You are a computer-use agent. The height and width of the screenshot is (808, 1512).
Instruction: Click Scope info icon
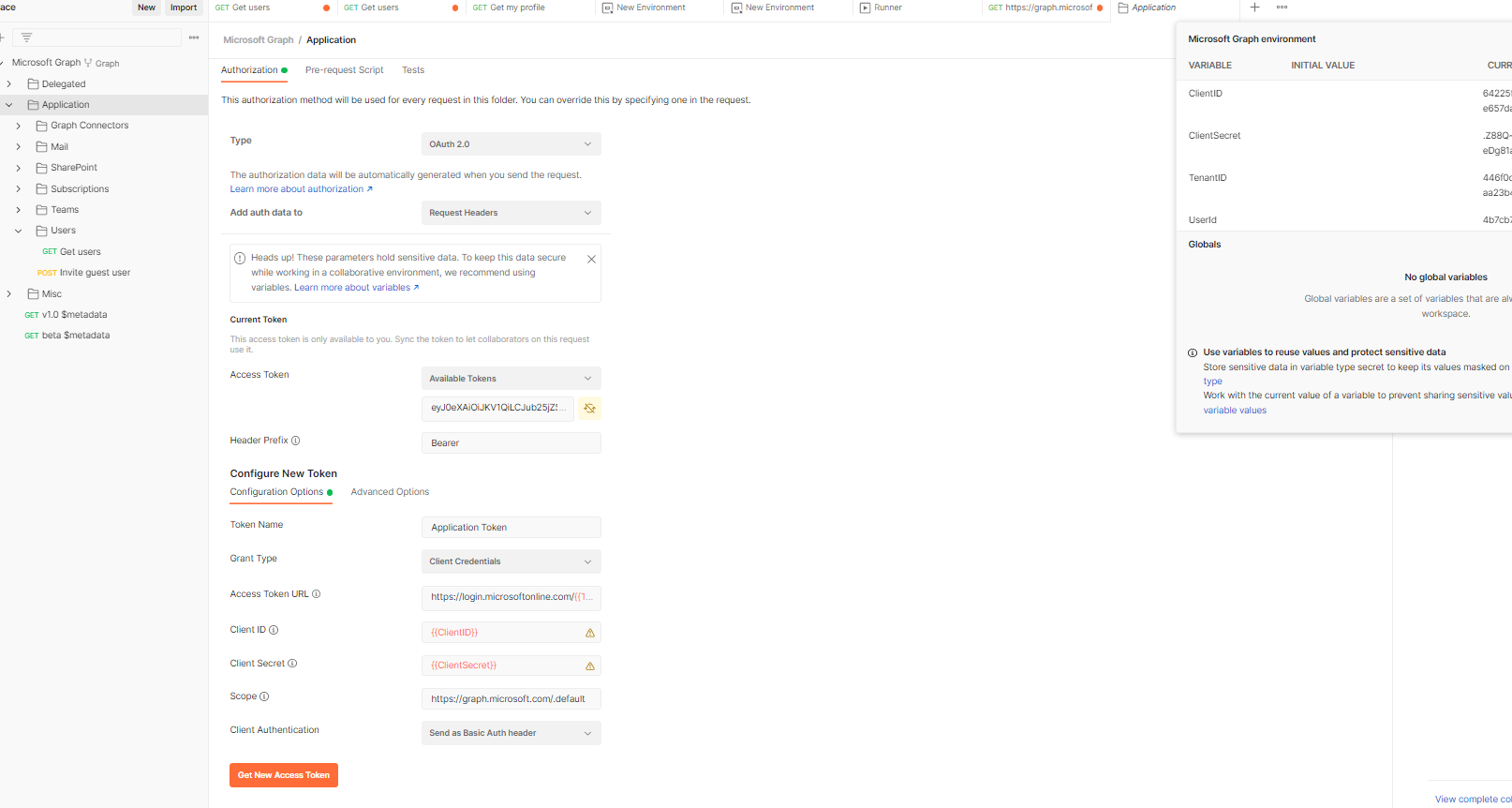(264, 696)
